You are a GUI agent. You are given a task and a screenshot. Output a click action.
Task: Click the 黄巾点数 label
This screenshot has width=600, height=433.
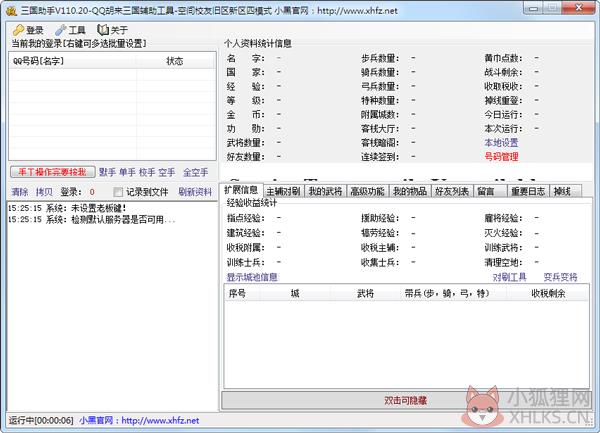503,58
